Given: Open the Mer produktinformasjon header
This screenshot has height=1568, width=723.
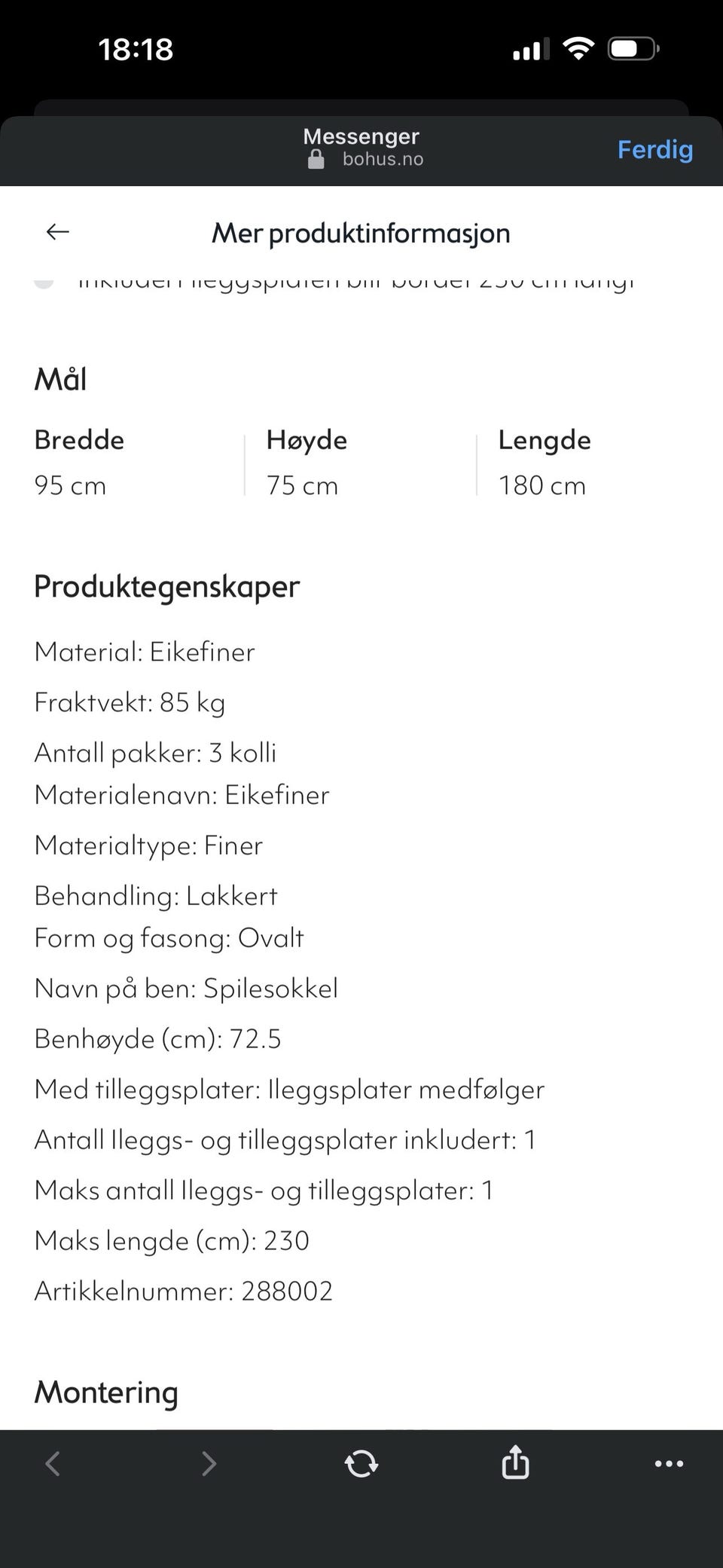Looking at the screenshot, I should [361, 232].
